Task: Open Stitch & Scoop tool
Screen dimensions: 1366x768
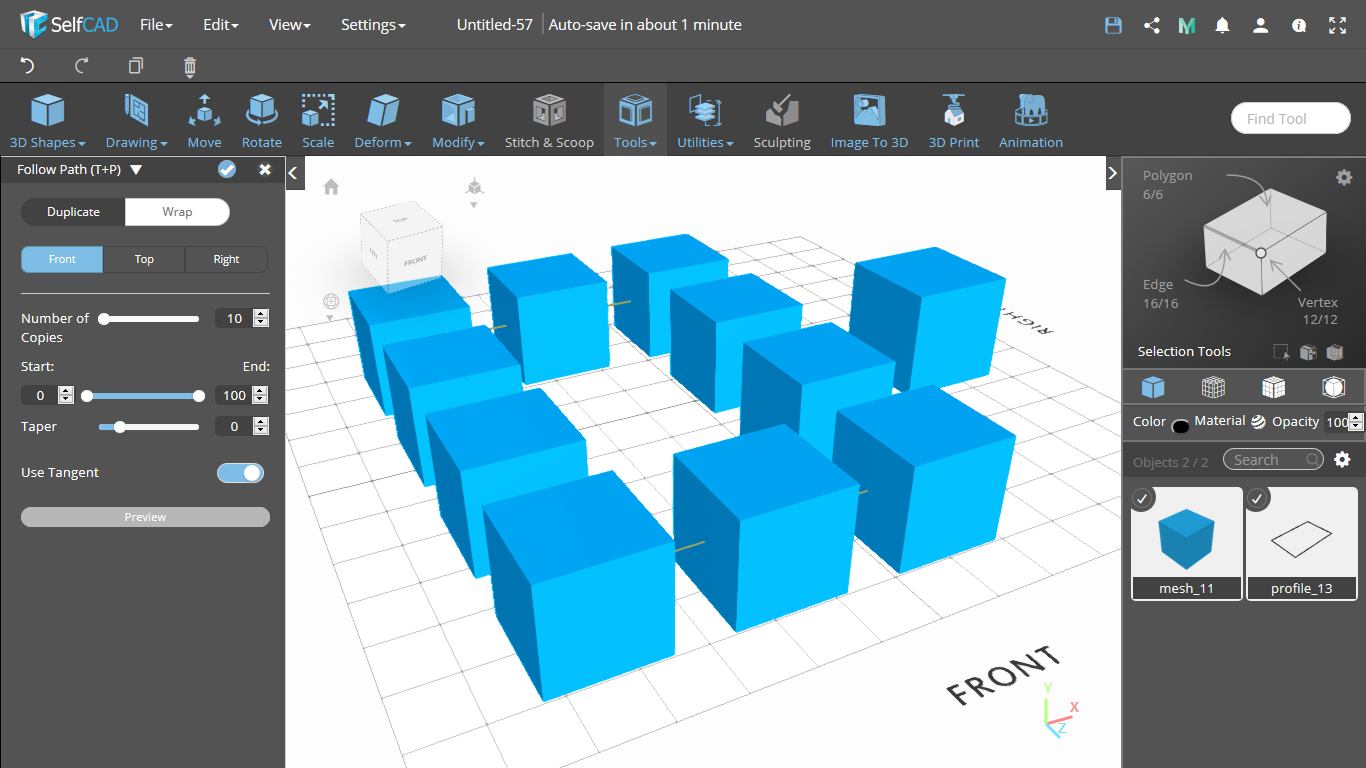Action: coord(549,121)
